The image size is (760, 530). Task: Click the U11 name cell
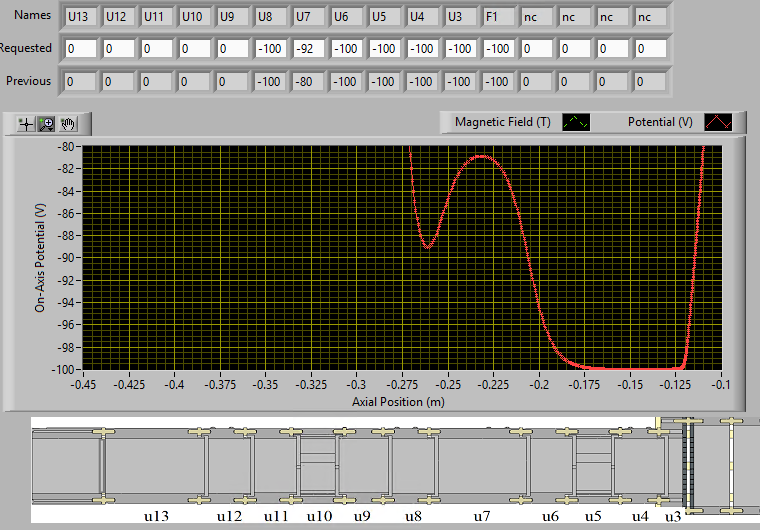coord(157,16)
